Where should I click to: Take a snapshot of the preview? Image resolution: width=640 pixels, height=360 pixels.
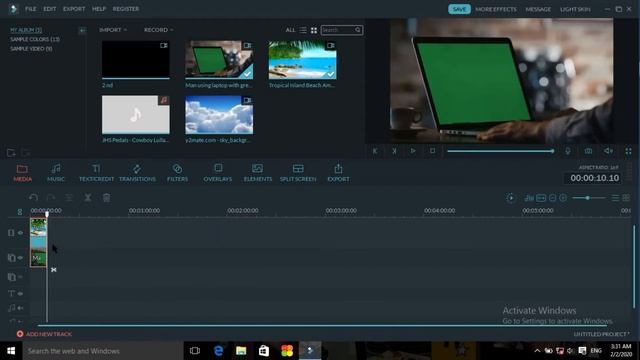pos(588,151)
